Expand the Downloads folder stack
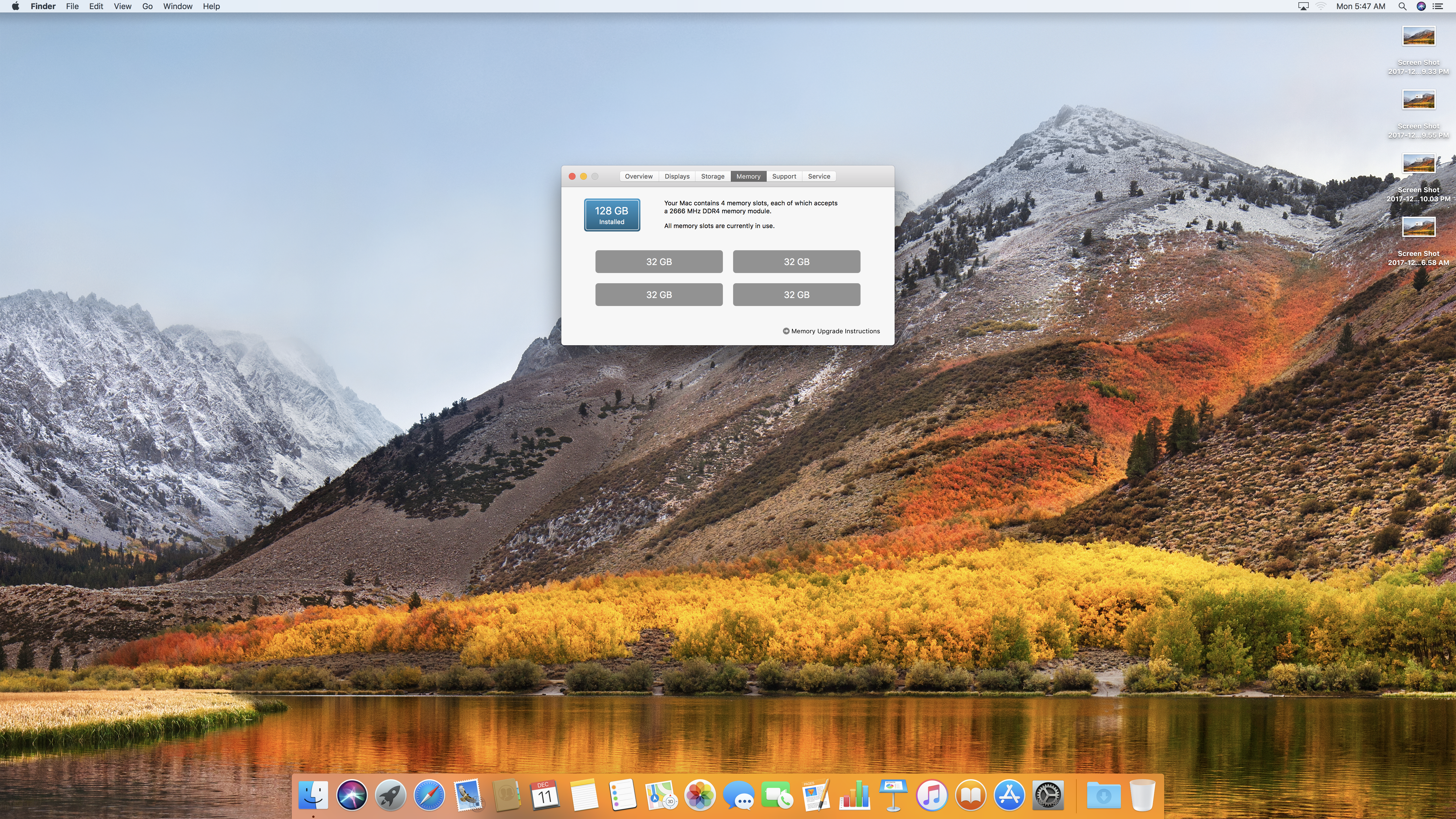1456x819 pixels. coord(1103,795)
